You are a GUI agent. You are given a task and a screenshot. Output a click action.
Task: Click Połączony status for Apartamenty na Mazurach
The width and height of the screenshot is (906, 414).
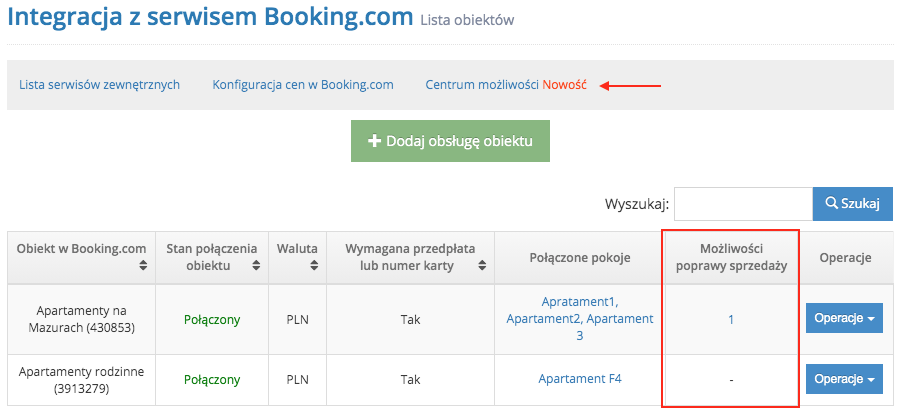[x=212, y=319]
